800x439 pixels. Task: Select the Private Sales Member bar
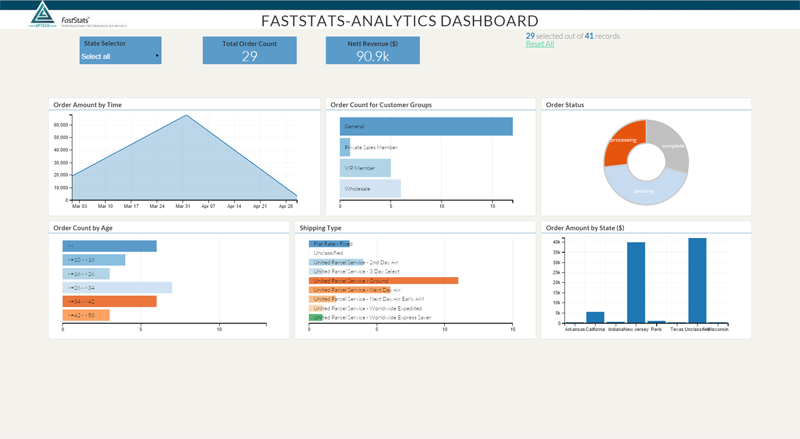pyautogui.click(x=345, y=147)
